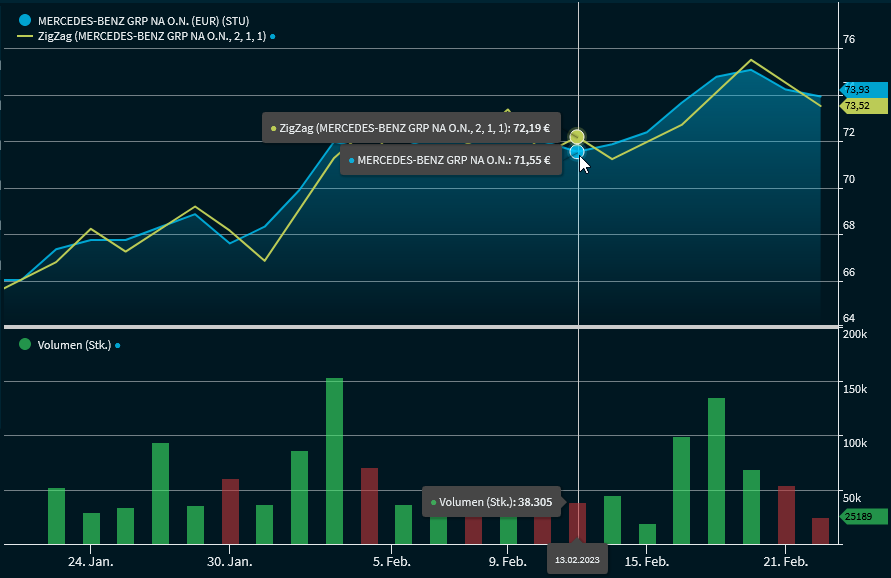Select the last red volume bar on the right
This screenshot has height=578, width=891.
[820, 530]
